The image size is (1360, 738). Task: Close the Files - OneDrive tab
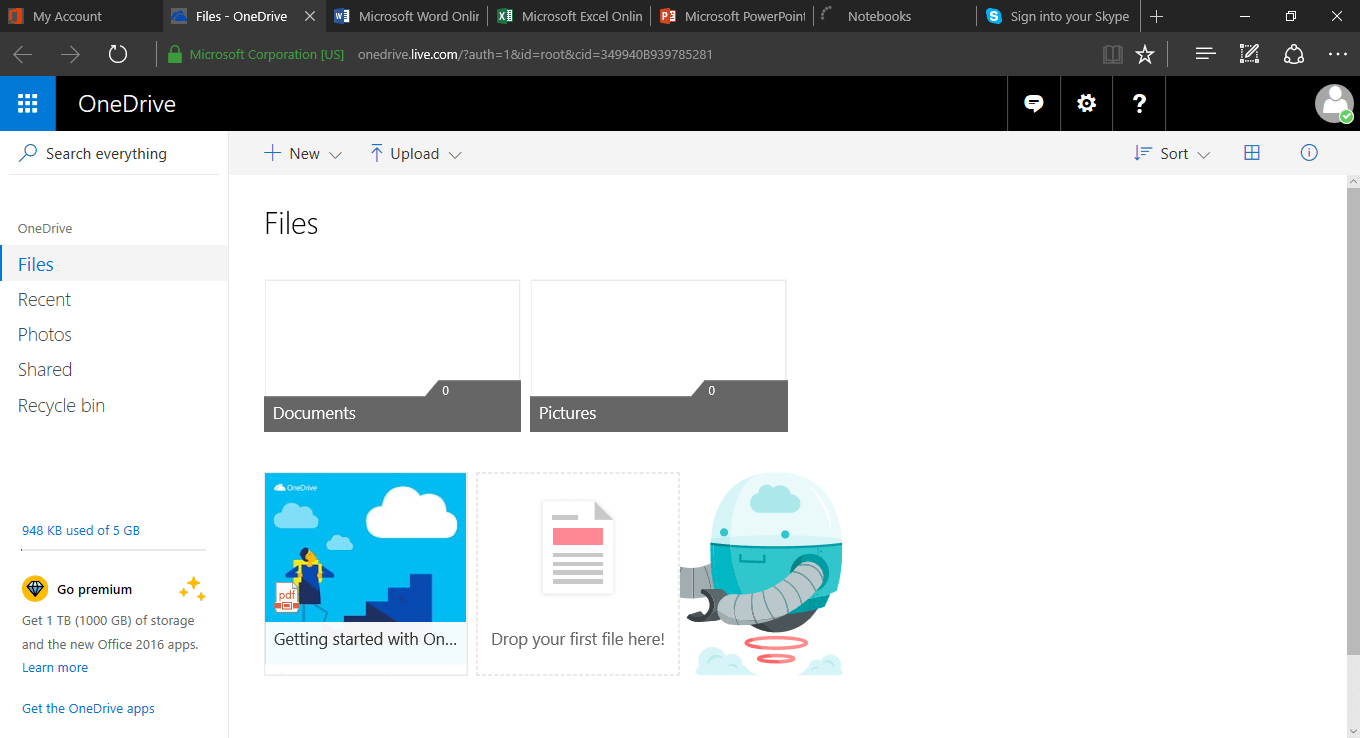pyautogui.click(x=309, y=16)
